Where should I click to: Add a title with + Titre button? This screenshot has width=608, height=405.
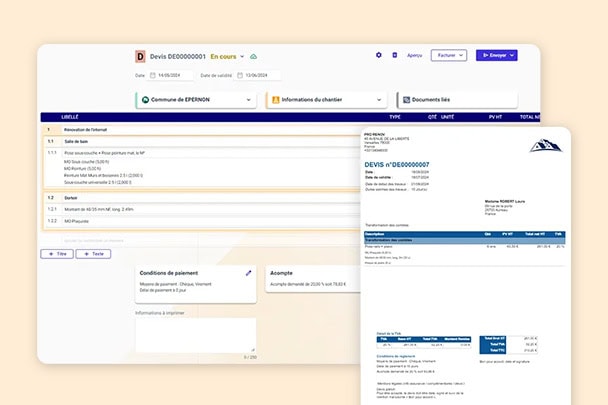[57, 254]
